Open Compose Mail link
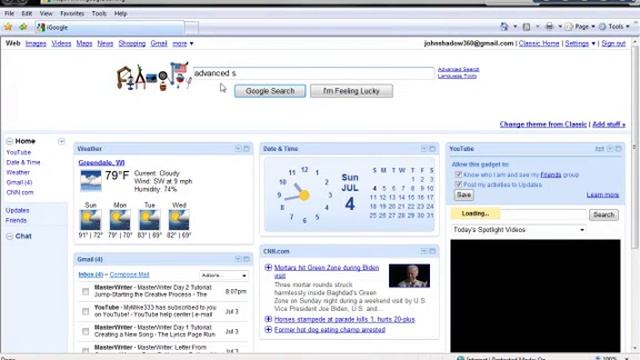Screen dimensions: 640x360 click(129, 275)
